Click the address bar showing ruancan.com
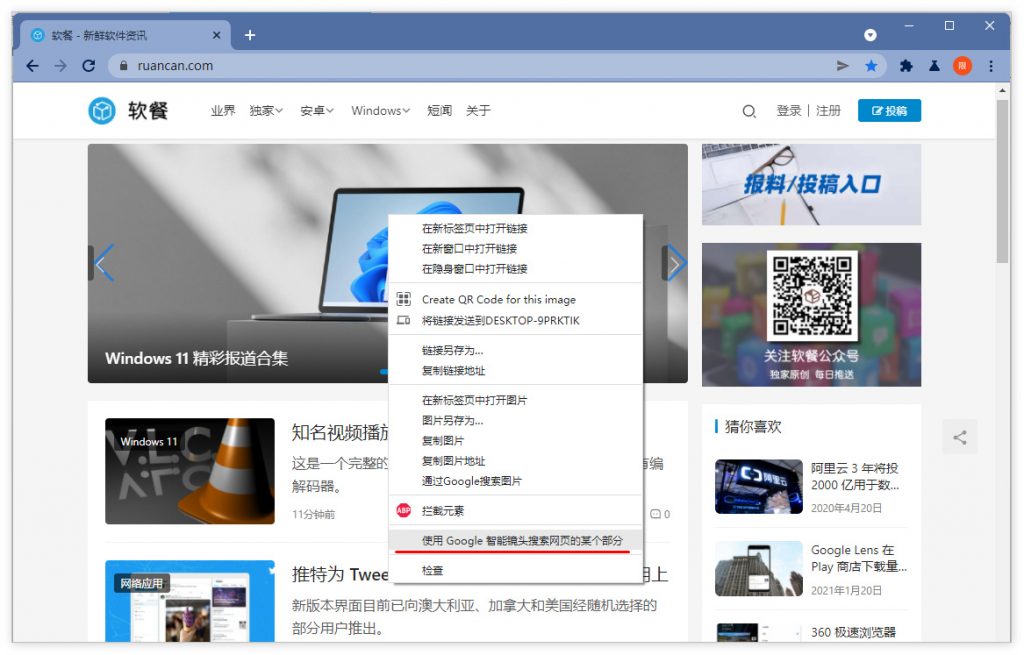 [470, 66]
